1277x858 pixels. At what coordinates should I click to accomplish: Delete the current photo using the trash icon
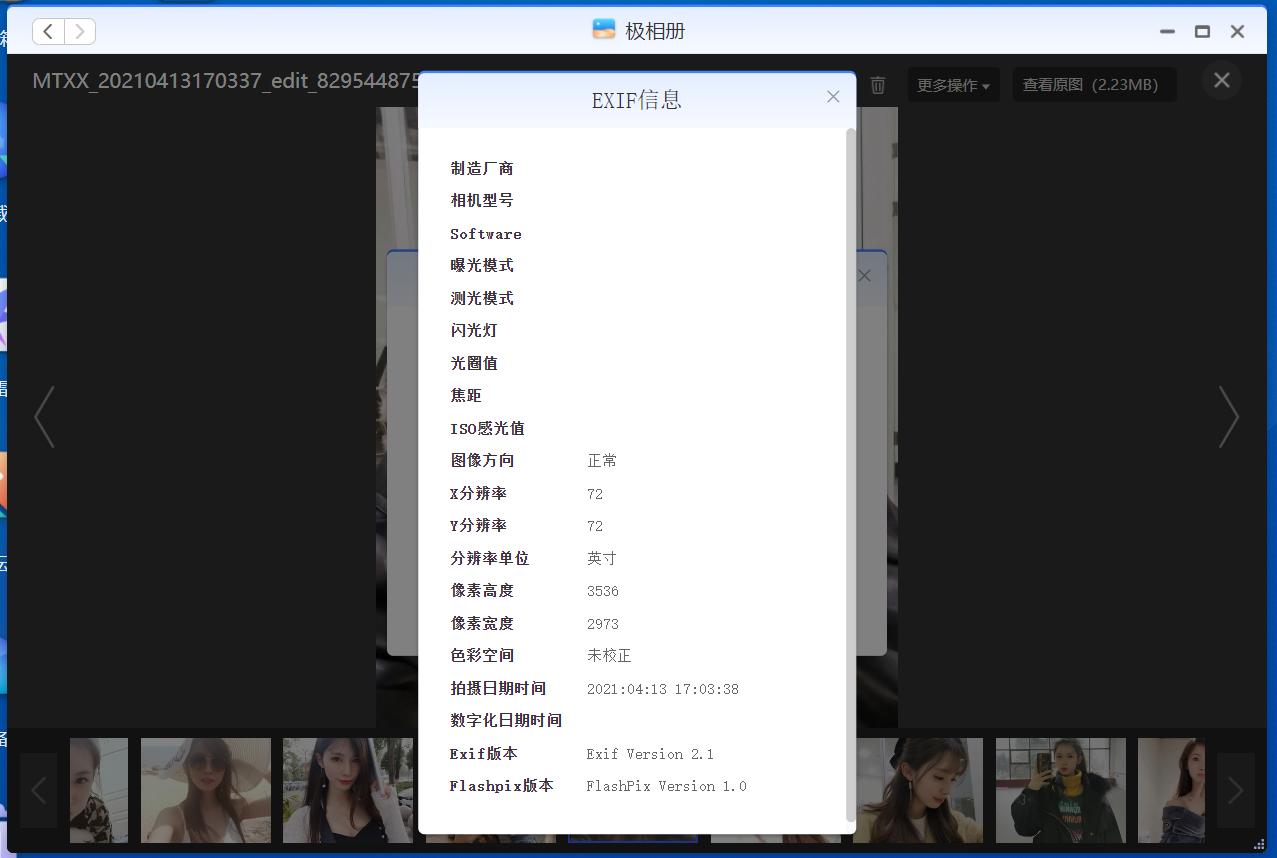coord(877,85)
